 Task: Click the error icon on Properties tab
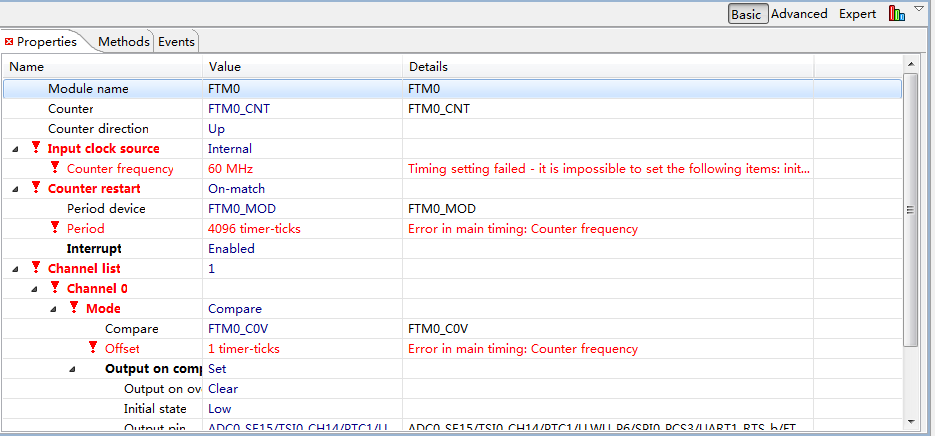9,42
